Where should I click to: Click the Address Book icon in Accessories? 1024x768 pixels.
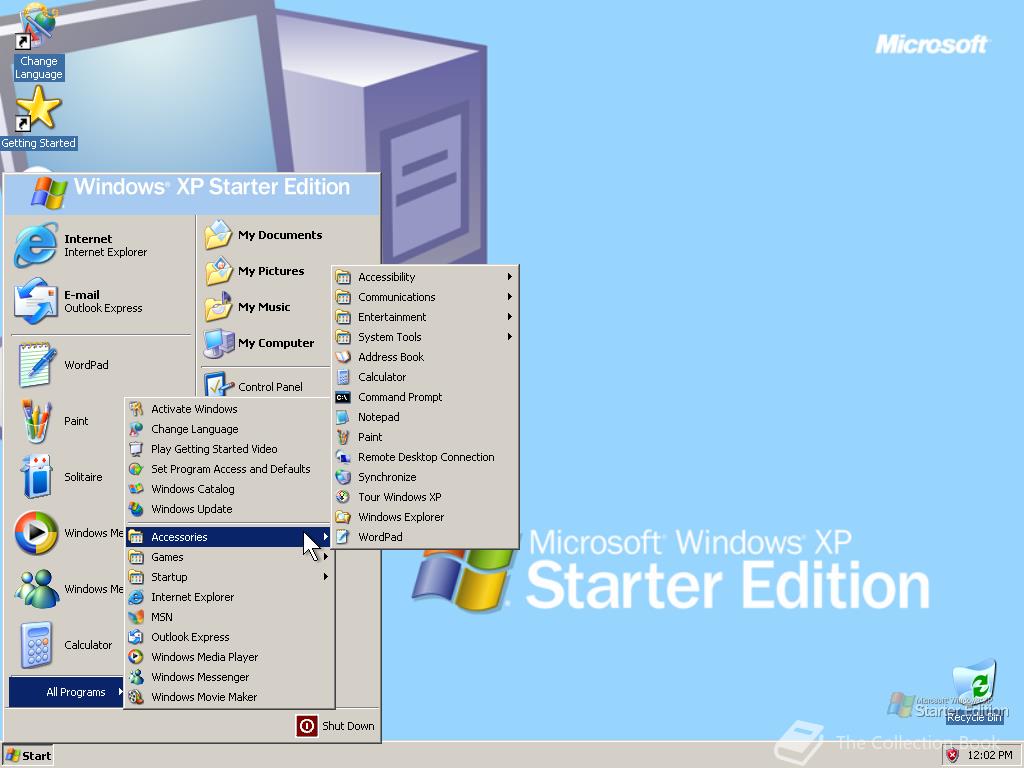click(x=343, y=357)
